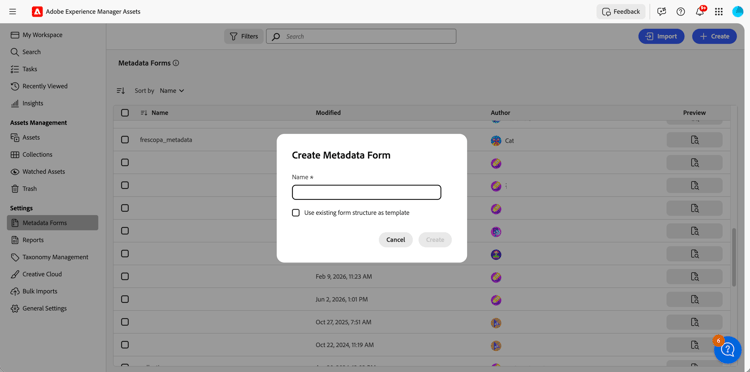The height and width of the screenshot is (372, 750).
Task: Click the table vertical scrollbar thumb
Action: (734, 257)
